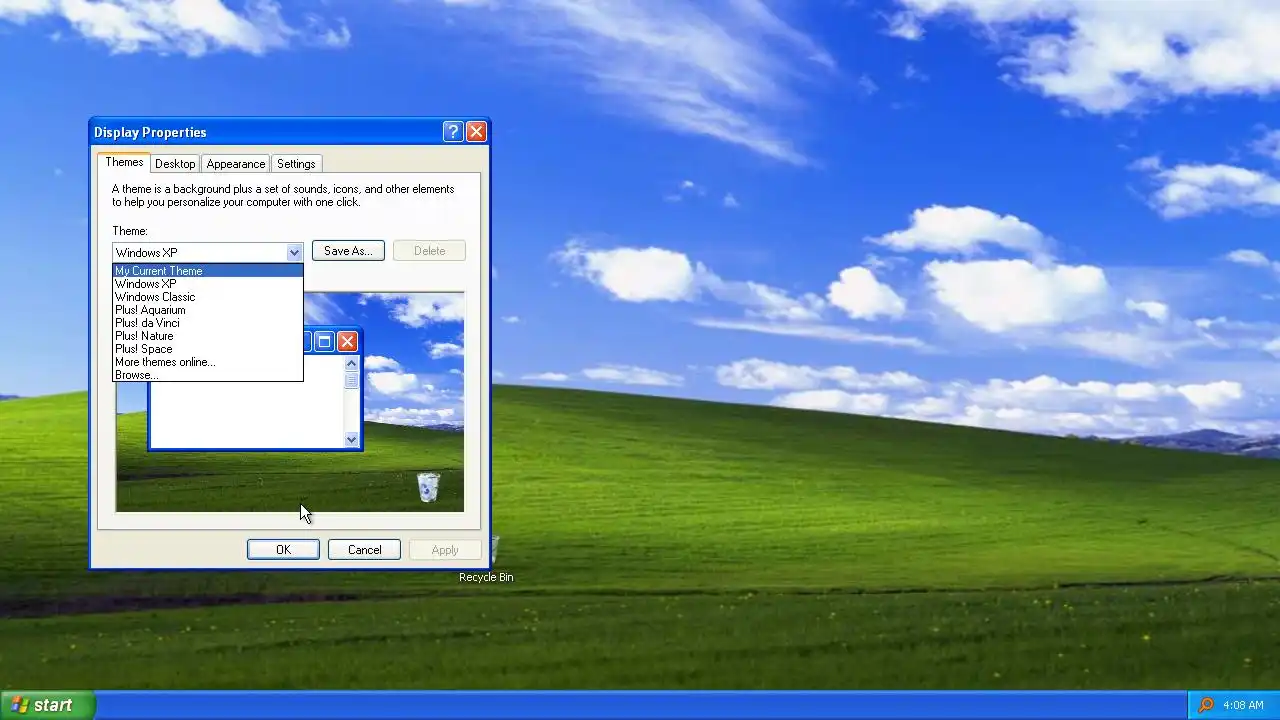Select Plus! Space theme
The height and width of the screenshot is (720, 1280).
(207, 349)
